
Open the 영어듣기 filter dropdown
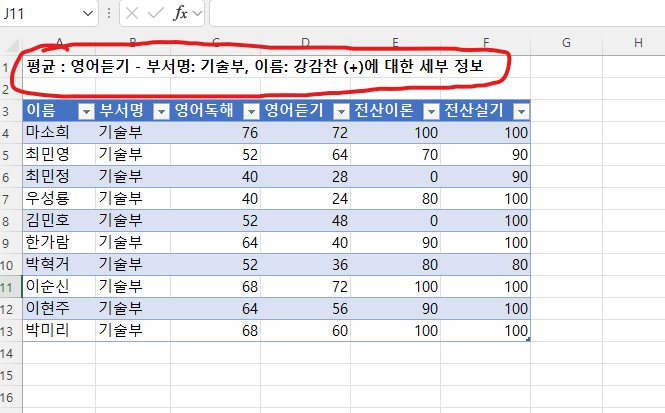click(x=340, y=111)
